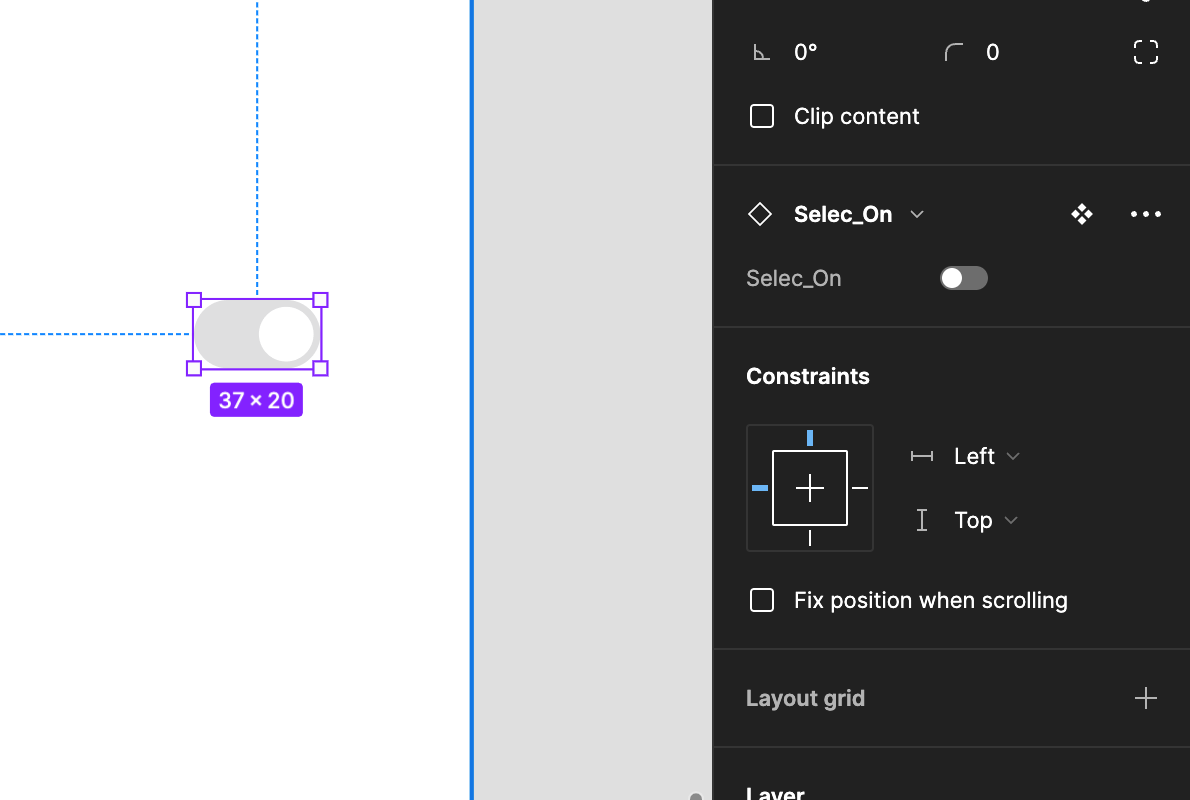Click the 37 × 20 size label

[x=257, y=400]
